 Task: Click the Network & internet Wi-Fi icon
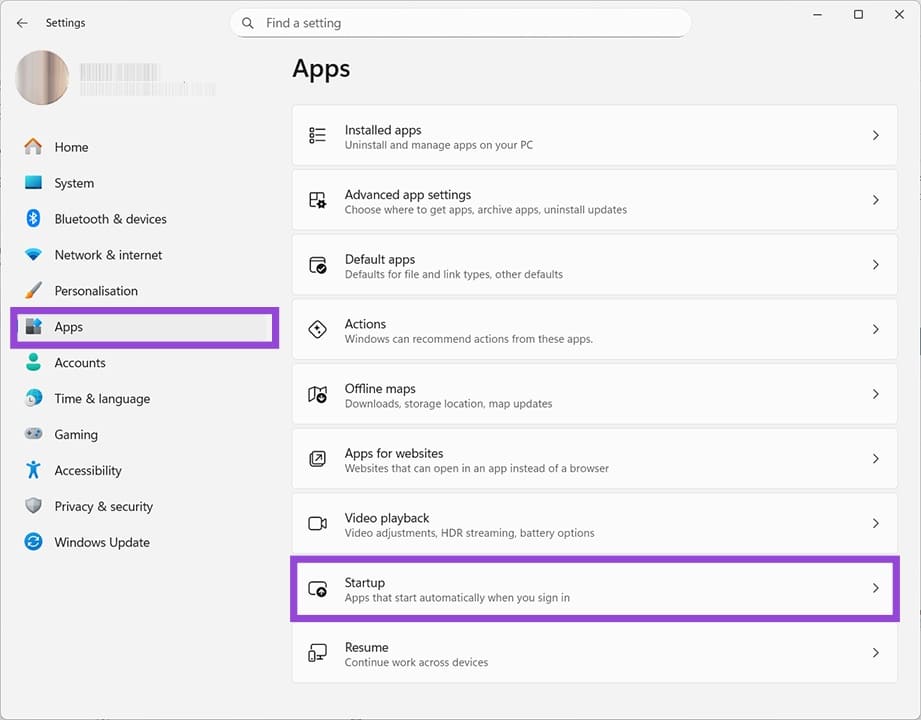coord(34,255)
